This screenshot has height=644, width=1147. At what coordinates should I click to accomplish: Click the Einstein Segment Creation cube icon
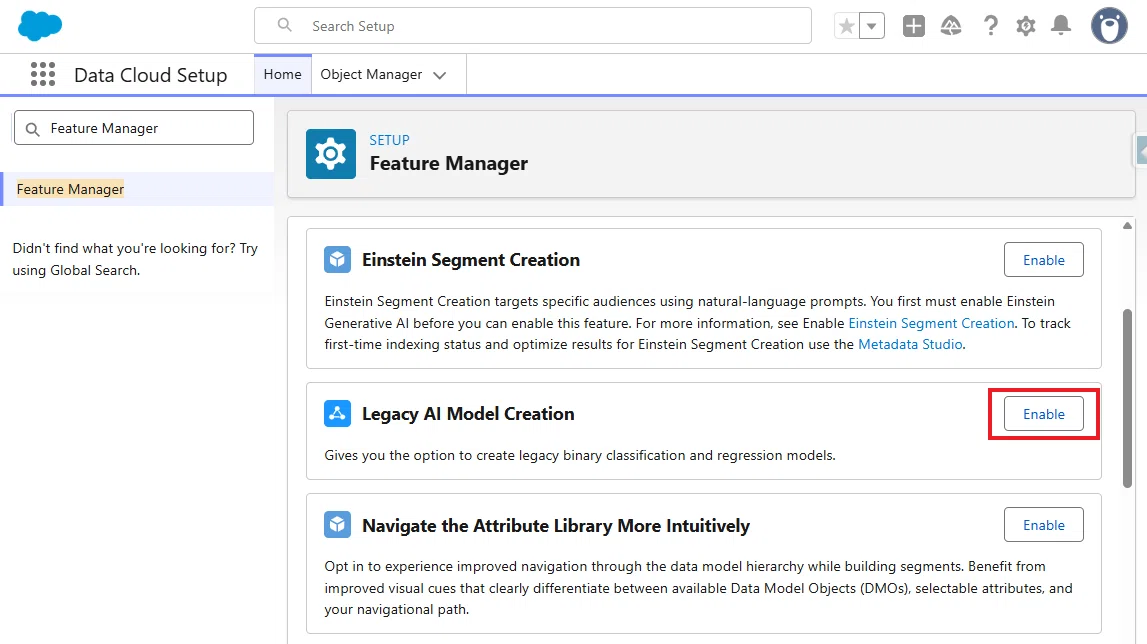point(337,259)
